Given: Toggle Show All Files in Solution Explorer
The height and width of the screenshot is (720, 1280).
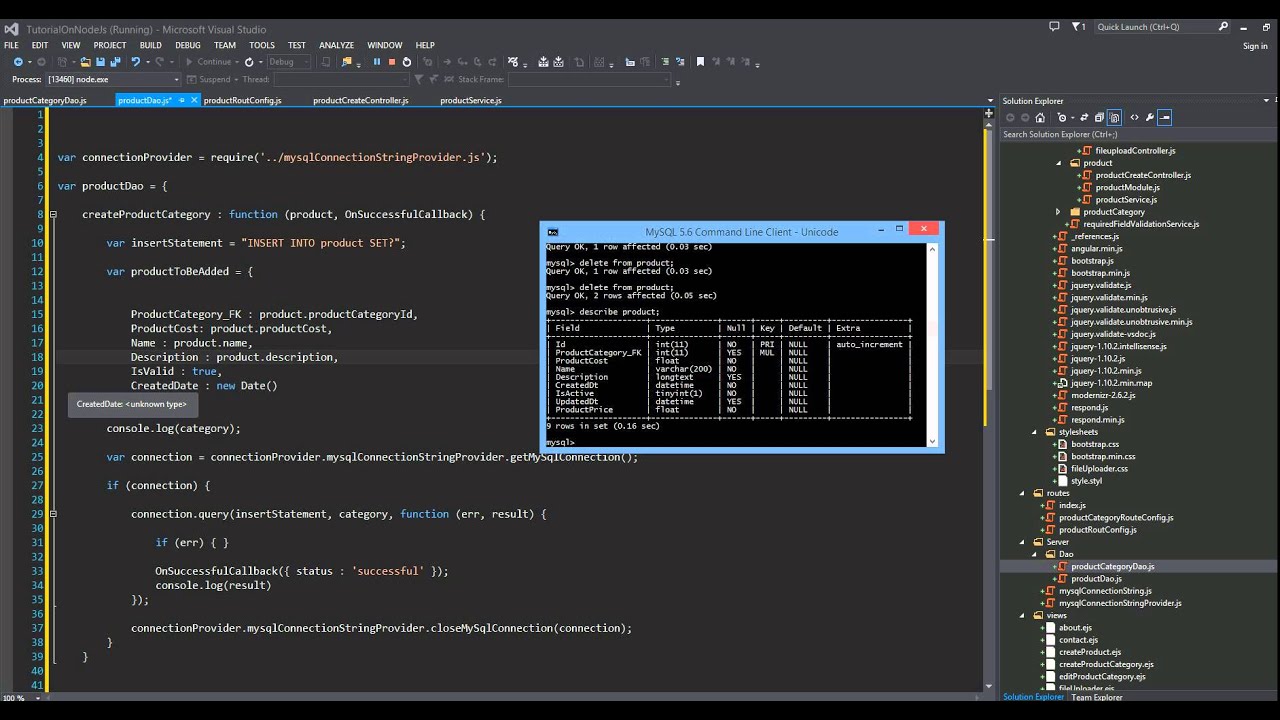Looking at the screenshot, I should [1114, 117].
